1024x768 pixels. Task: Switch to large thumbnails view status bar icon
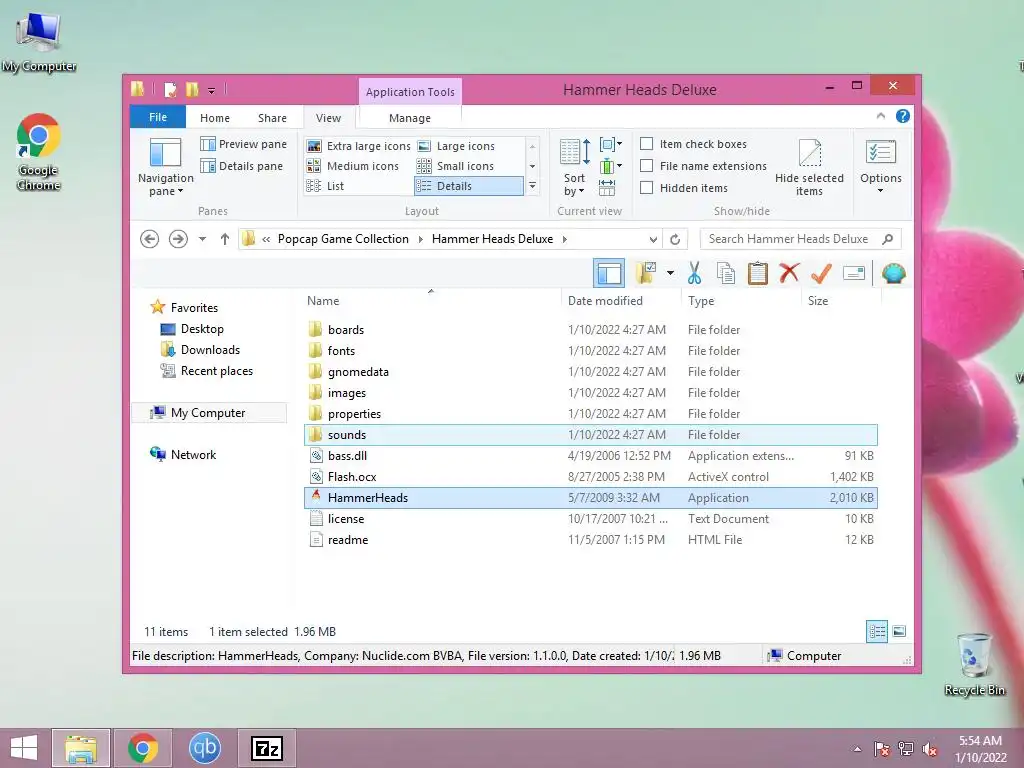899,631
